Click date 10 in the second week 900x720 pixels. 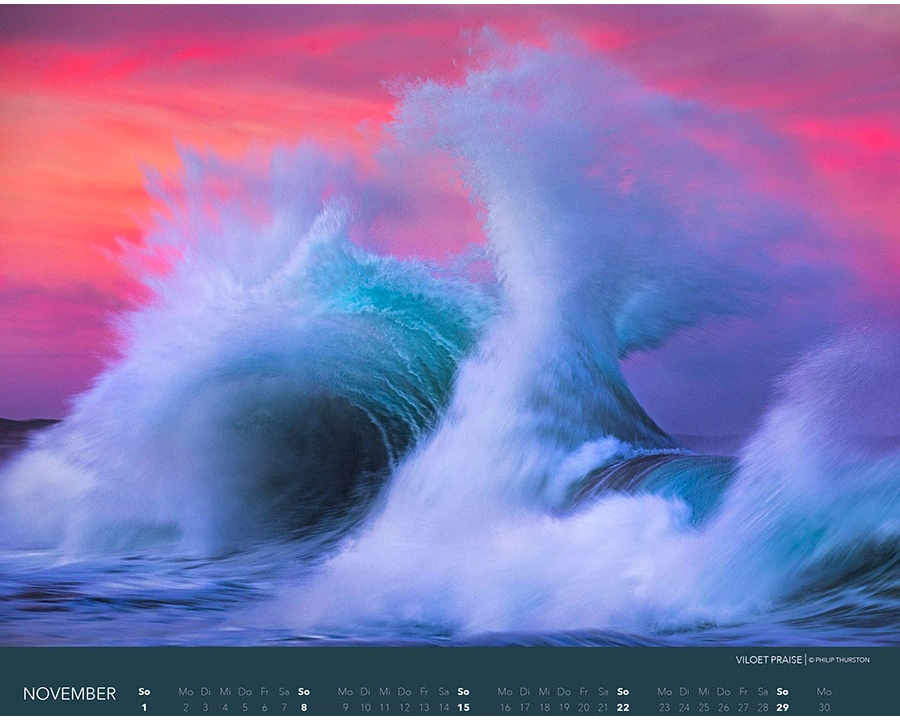pos(365,707)
